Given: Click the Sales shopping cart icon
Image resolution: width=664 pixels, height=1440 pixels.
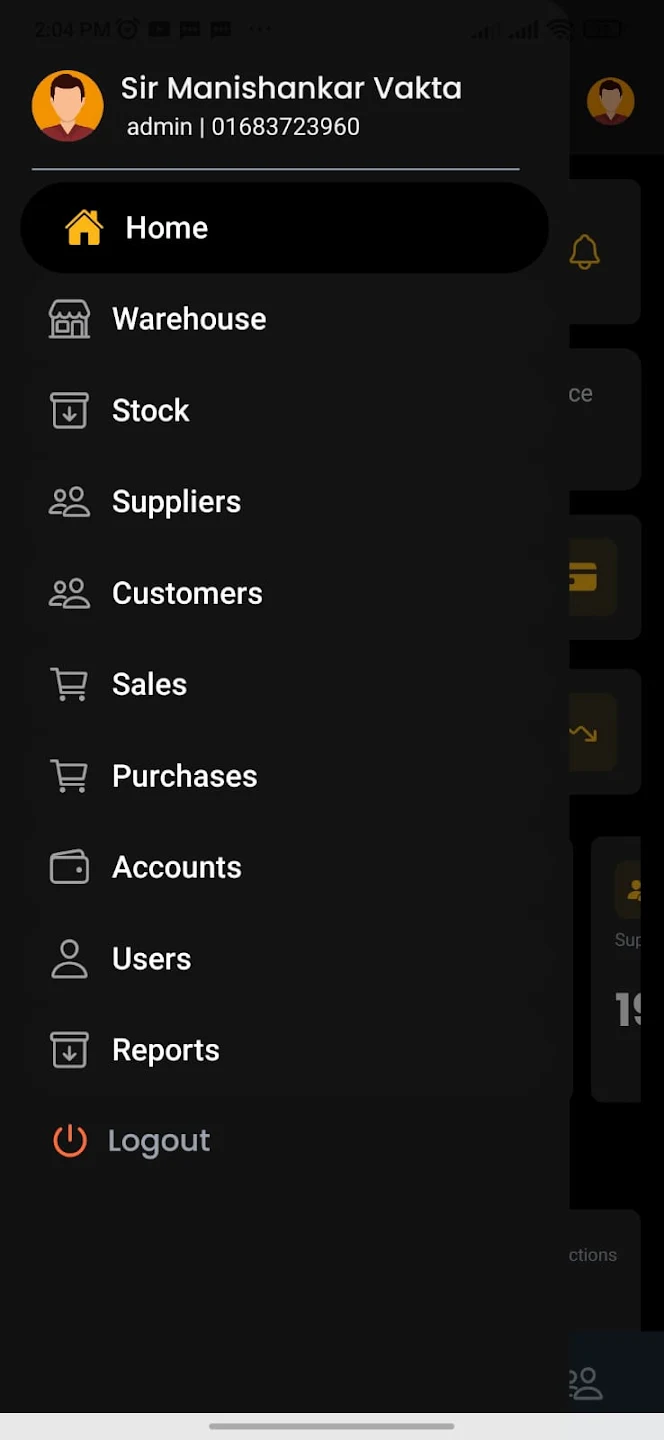Looking at the screenshot, I should [x=69, y=685].
